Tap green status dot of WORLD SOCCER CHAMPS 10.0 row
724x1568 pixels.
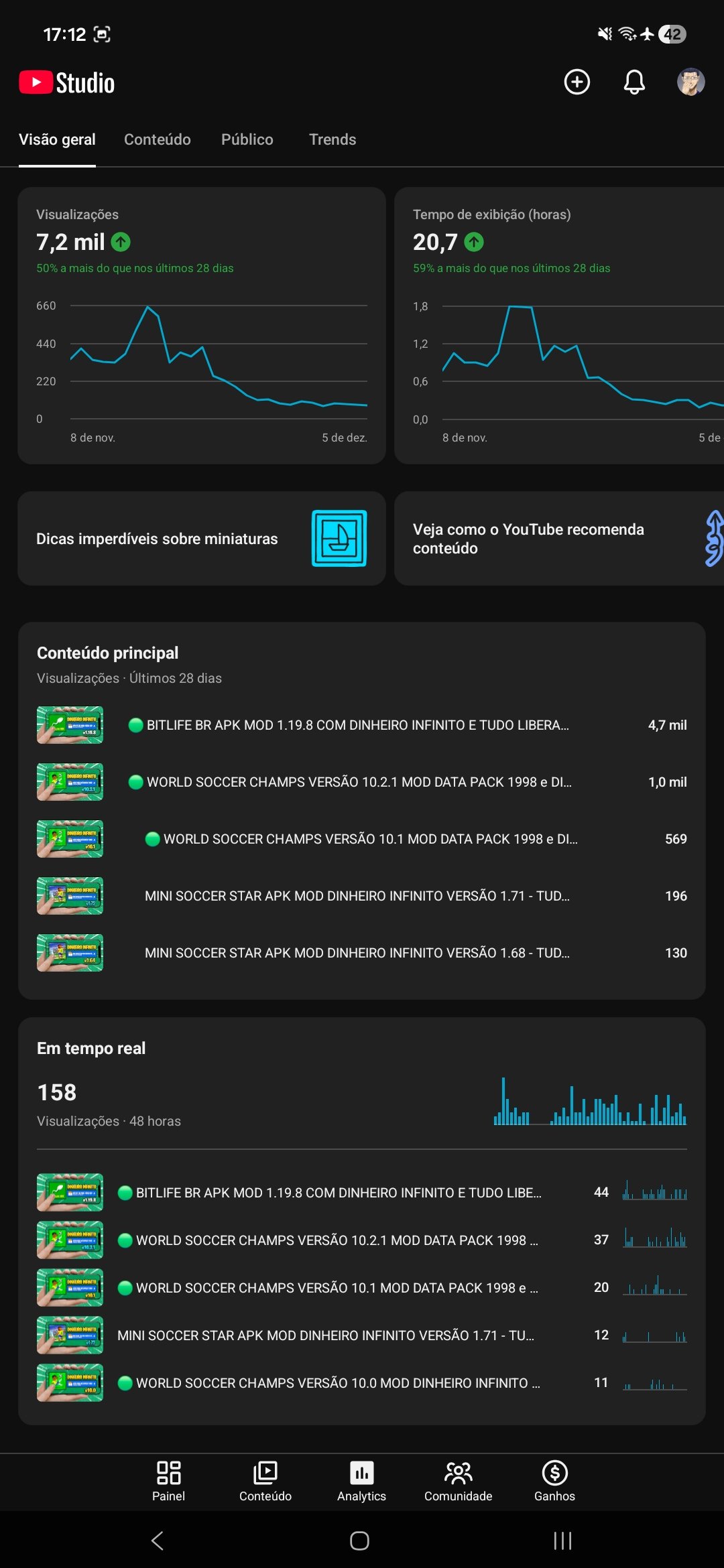[x=125, y=1382]
